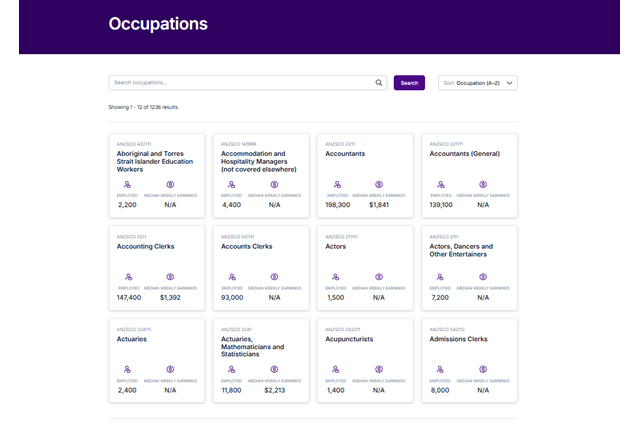Click the employed icon on Accommodation and Hospitality Managers card
640x425 pixels.
tap(231, 185)
